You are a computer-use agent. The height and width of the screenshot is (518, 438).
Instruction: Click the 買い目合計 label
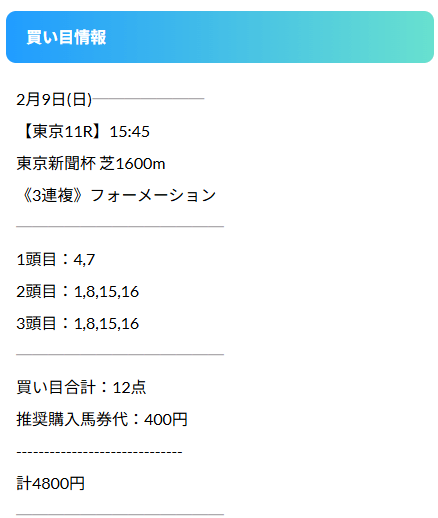point(56,387)
